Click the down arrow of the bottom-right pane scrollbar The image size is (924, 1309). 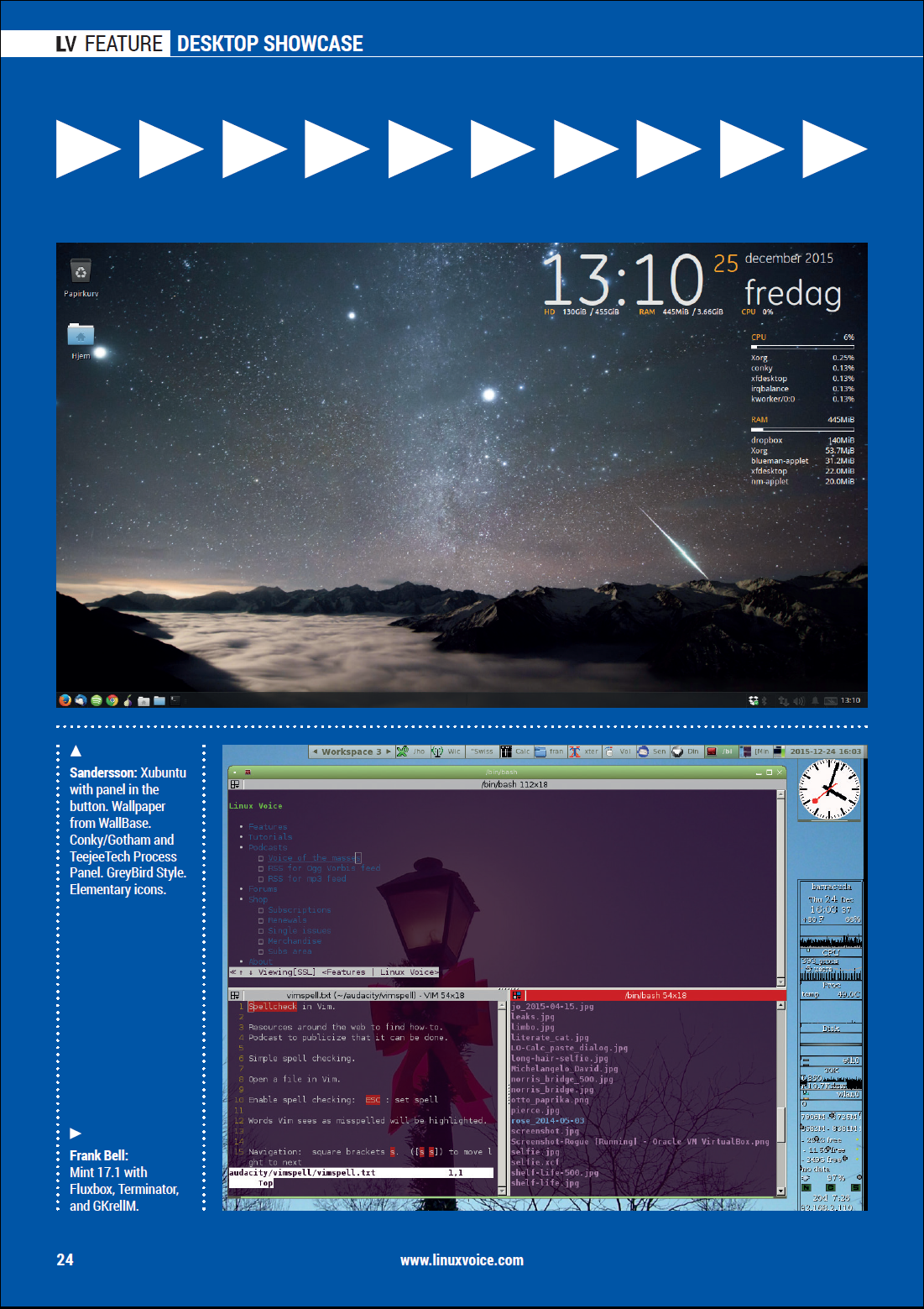(x=781, y=1191)
